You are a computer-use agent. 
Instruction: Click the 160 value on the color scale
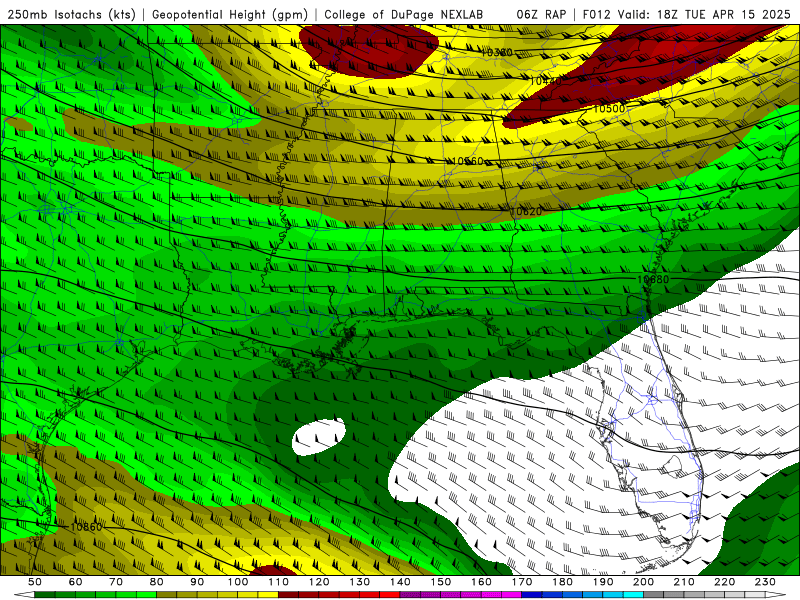click(x=482, y=582)
